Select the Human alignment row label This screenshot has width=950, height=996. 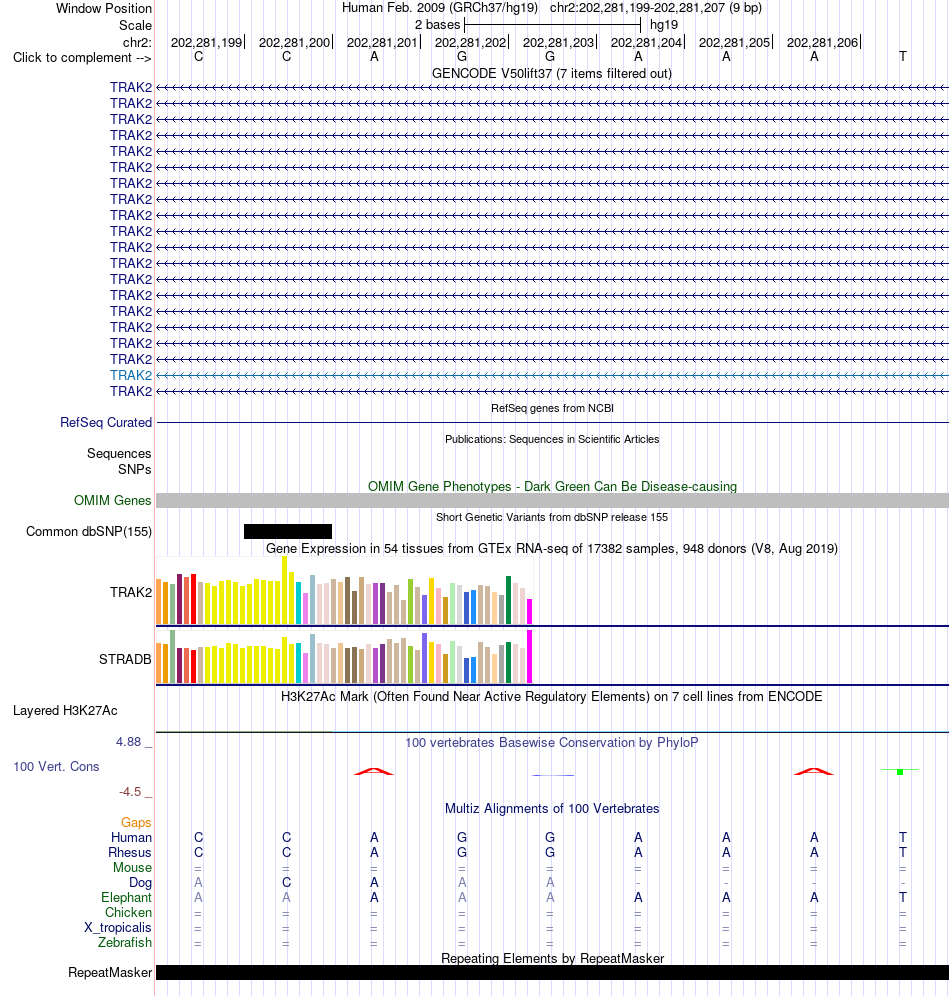pyautogui.click(x=131, y=838)
